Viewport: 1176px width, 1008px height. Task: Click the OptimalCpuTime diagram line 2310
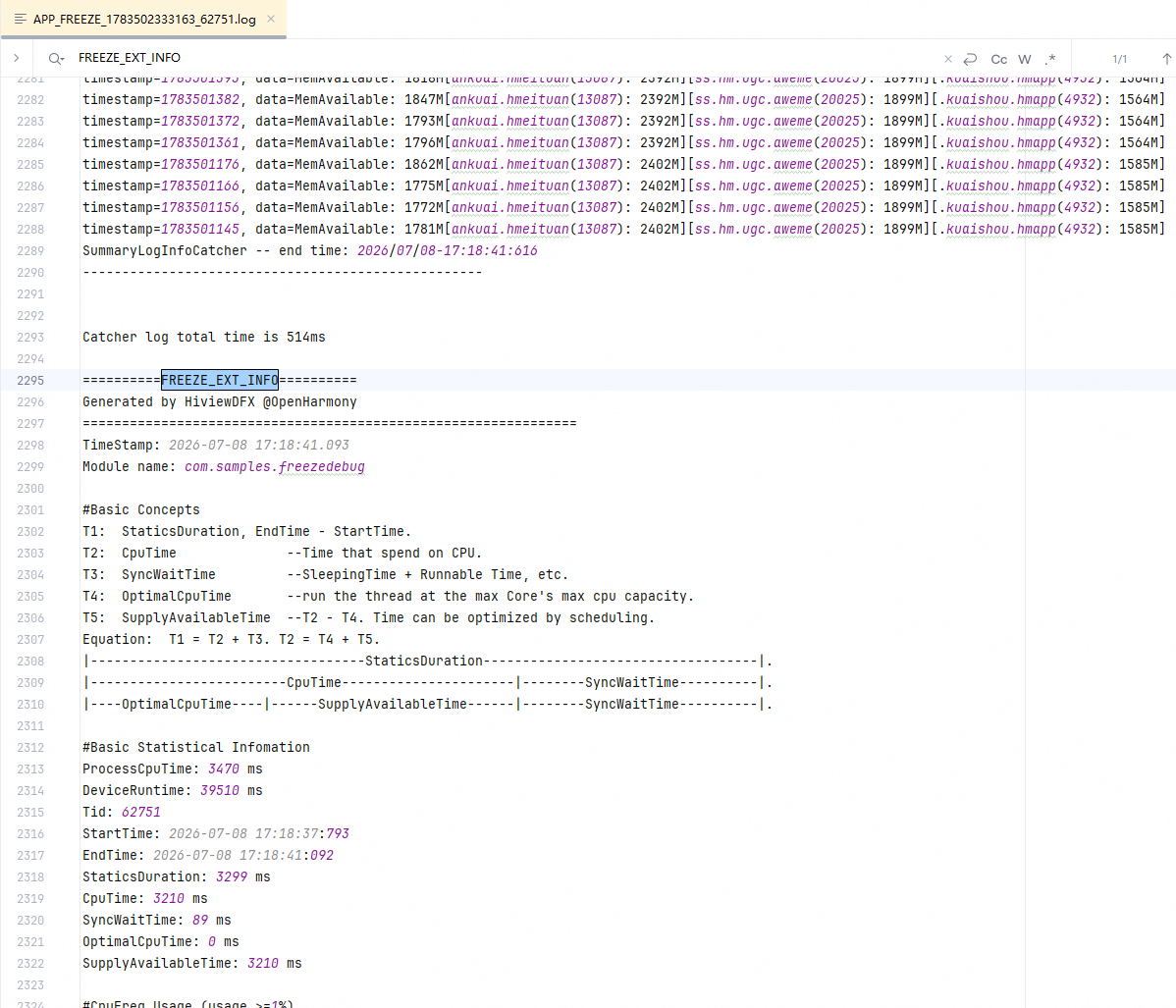[x=427, y=705]
